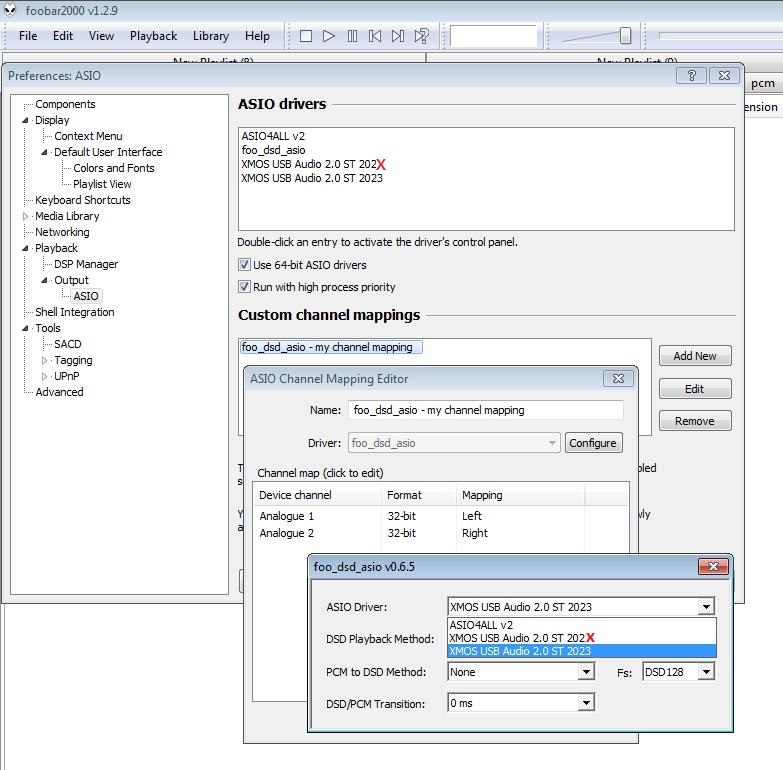Select Context Menu in preferences tree
This screenshot has height=770, width=783.
(x=88, y=136)
